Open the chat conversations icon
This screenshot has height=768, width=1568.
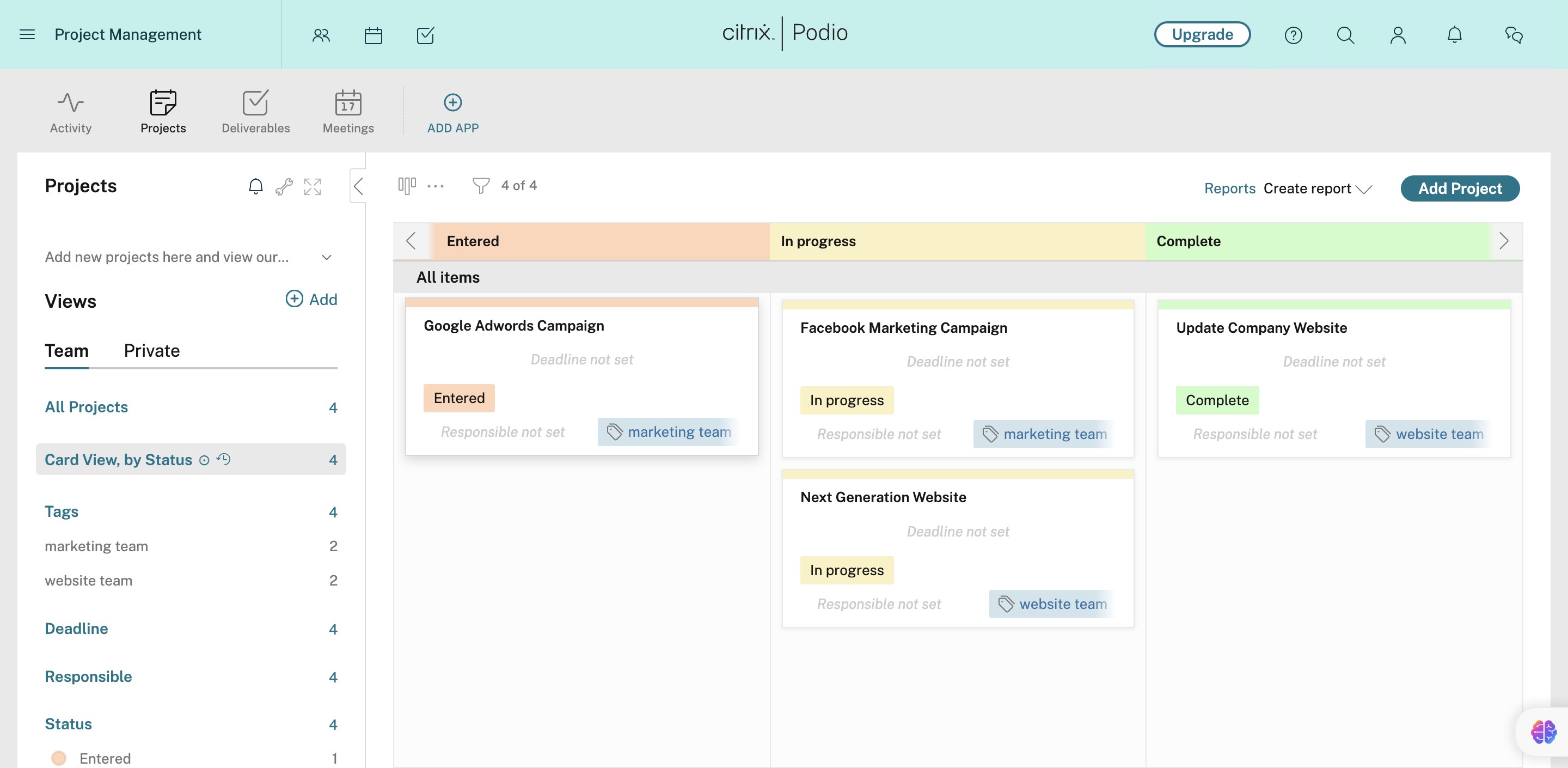coord(1513,35)
